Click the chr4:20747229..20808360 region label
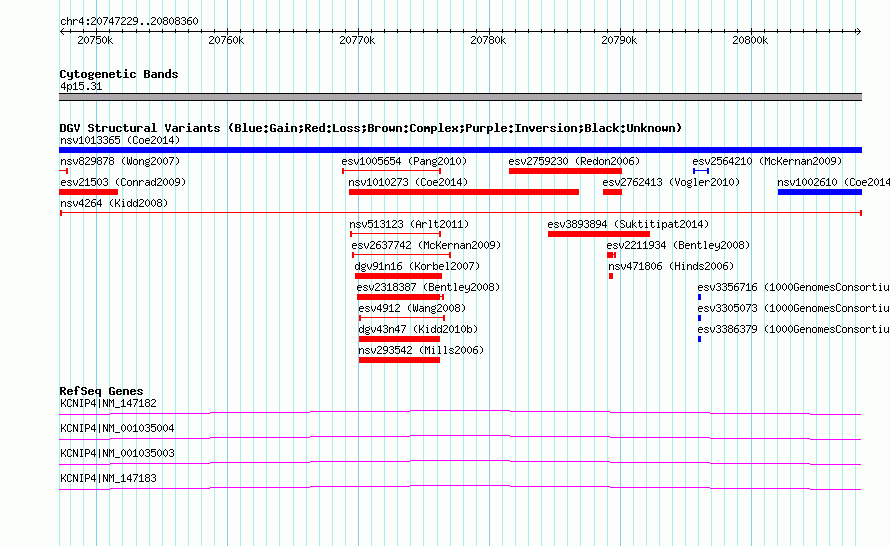The height and width of the screenshot is (546, 890). [129, 21]
